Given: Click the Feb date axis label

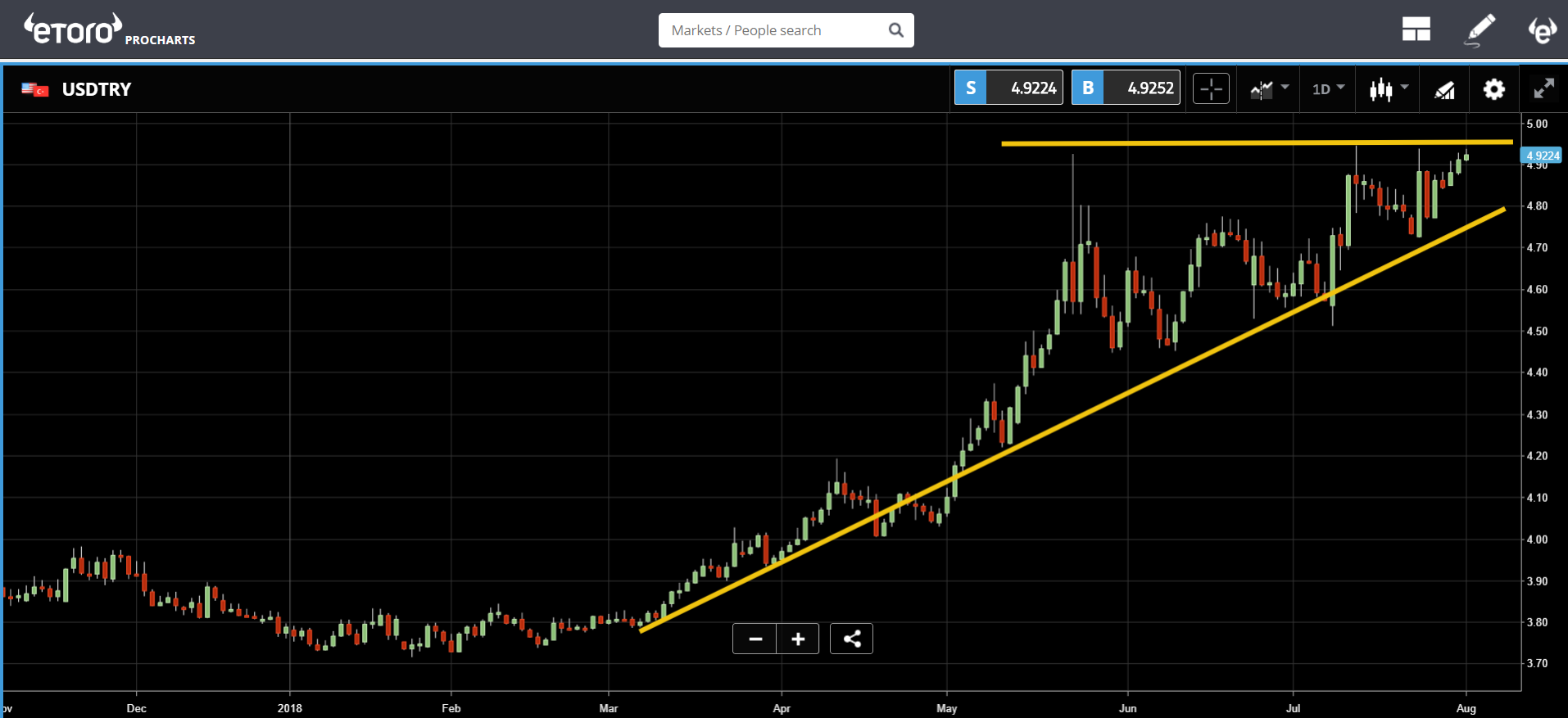Looking at the screenshot, I should [451, 708].
